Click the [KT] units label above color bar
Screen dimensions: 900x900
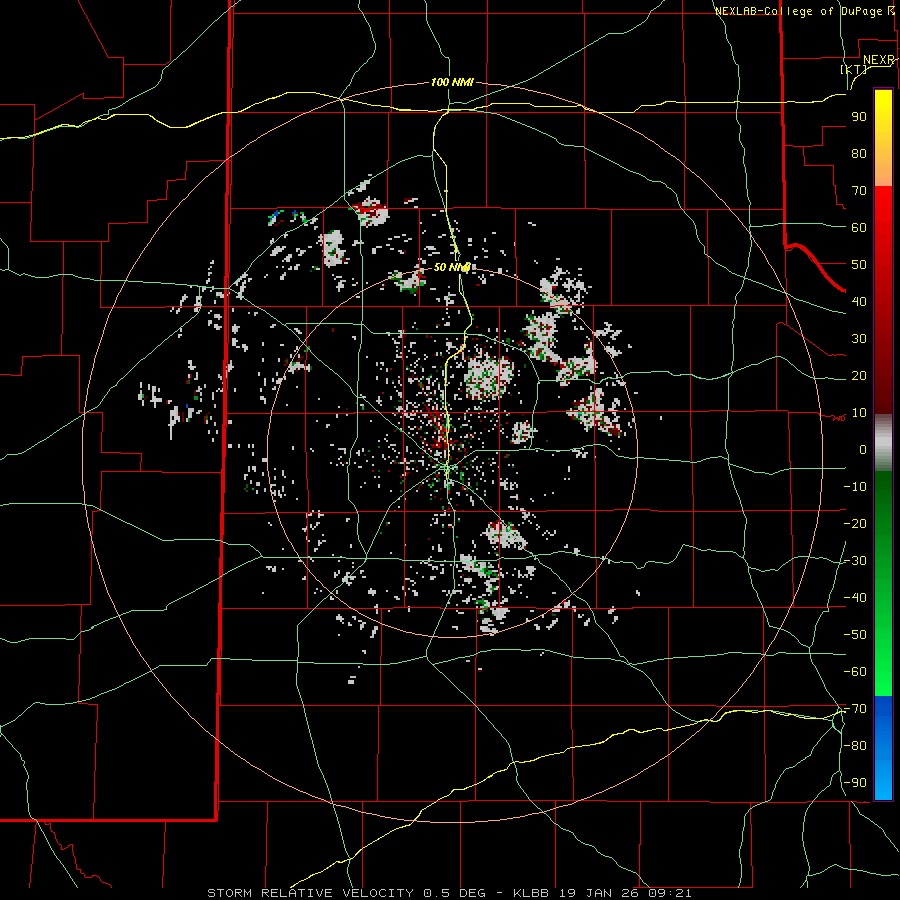854,69
